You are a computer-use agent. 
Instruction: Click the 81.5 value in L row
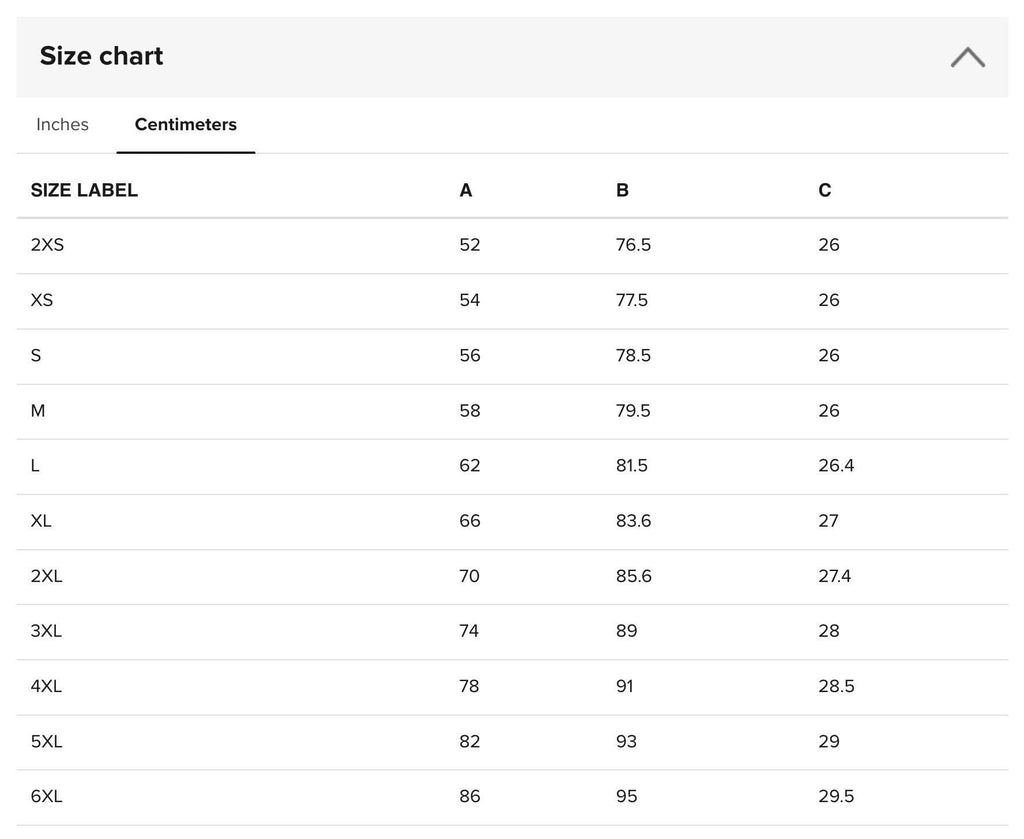(x=632, y=466)
